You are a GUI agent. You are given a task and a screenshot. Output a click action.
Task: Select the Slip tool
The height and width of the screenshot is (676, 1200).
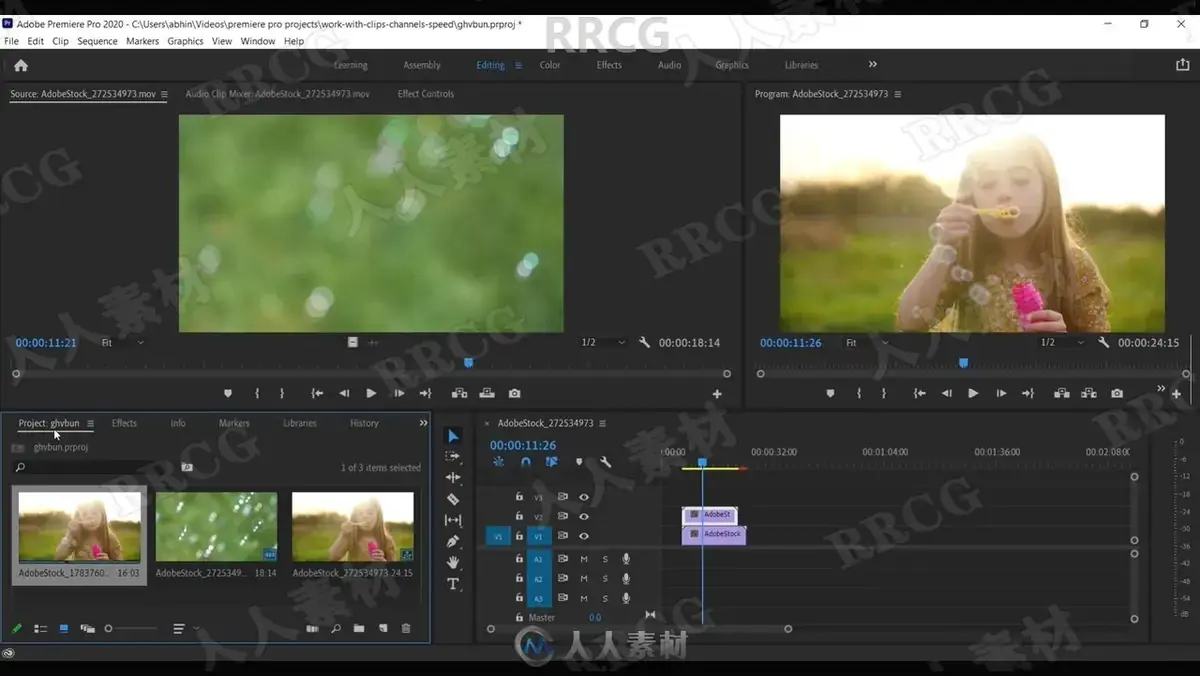coord(453,520)
